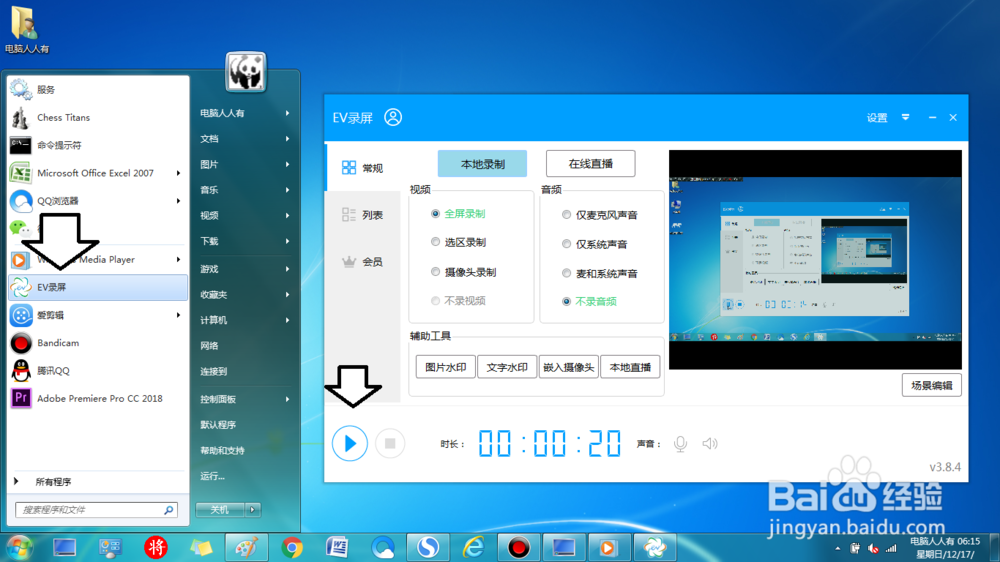Launch EV录屏 from the Start menu

98,288
